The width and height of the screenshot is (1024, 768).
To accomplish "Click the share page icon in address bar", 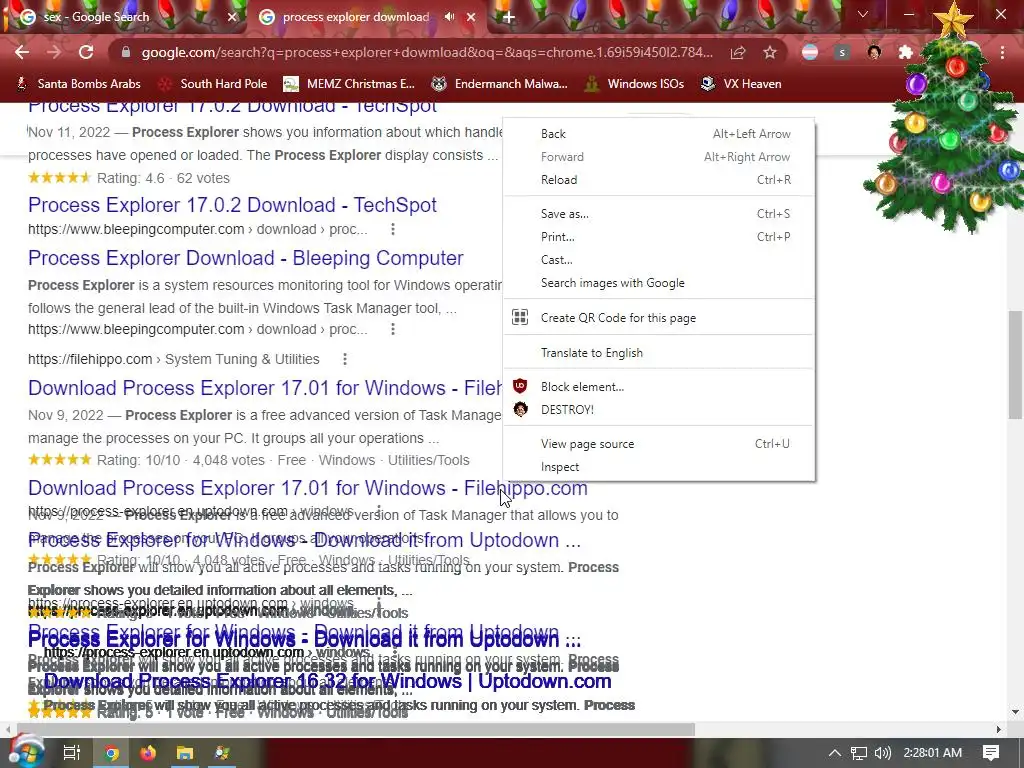I will click(738, 53).
